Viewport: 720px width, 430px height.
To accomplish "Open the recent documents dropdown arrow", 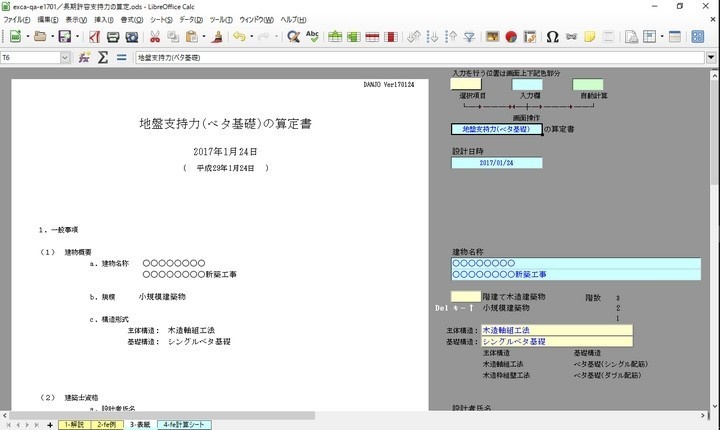I will pyautogui.click(x=52, y=37).
